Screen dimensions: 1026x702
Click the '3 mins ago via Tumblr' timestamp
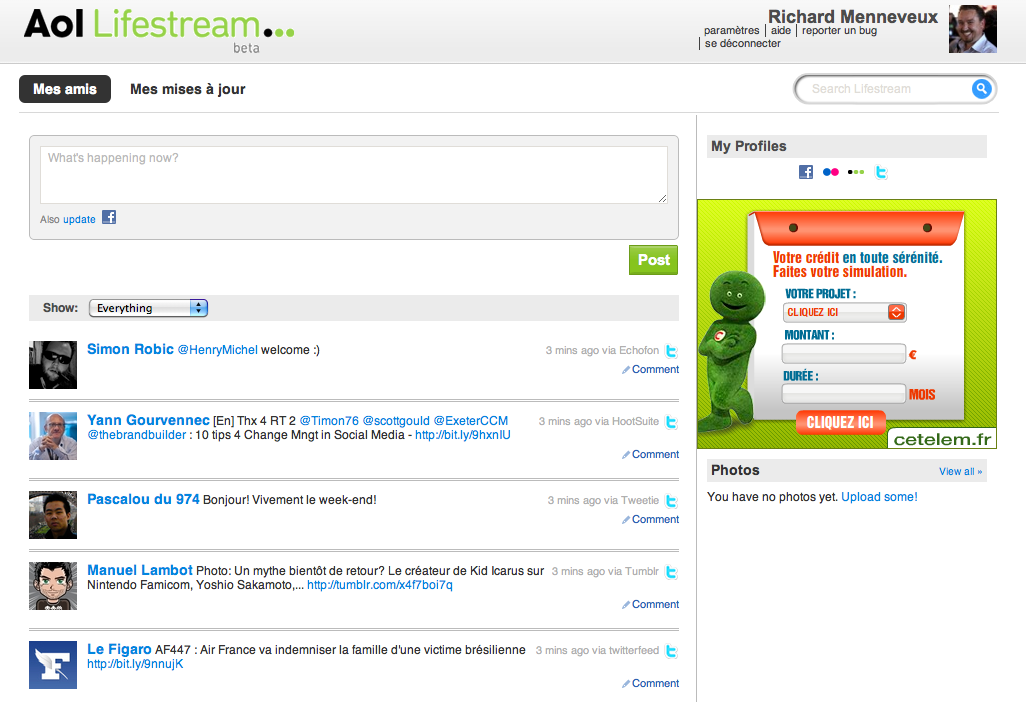(605, 571)
